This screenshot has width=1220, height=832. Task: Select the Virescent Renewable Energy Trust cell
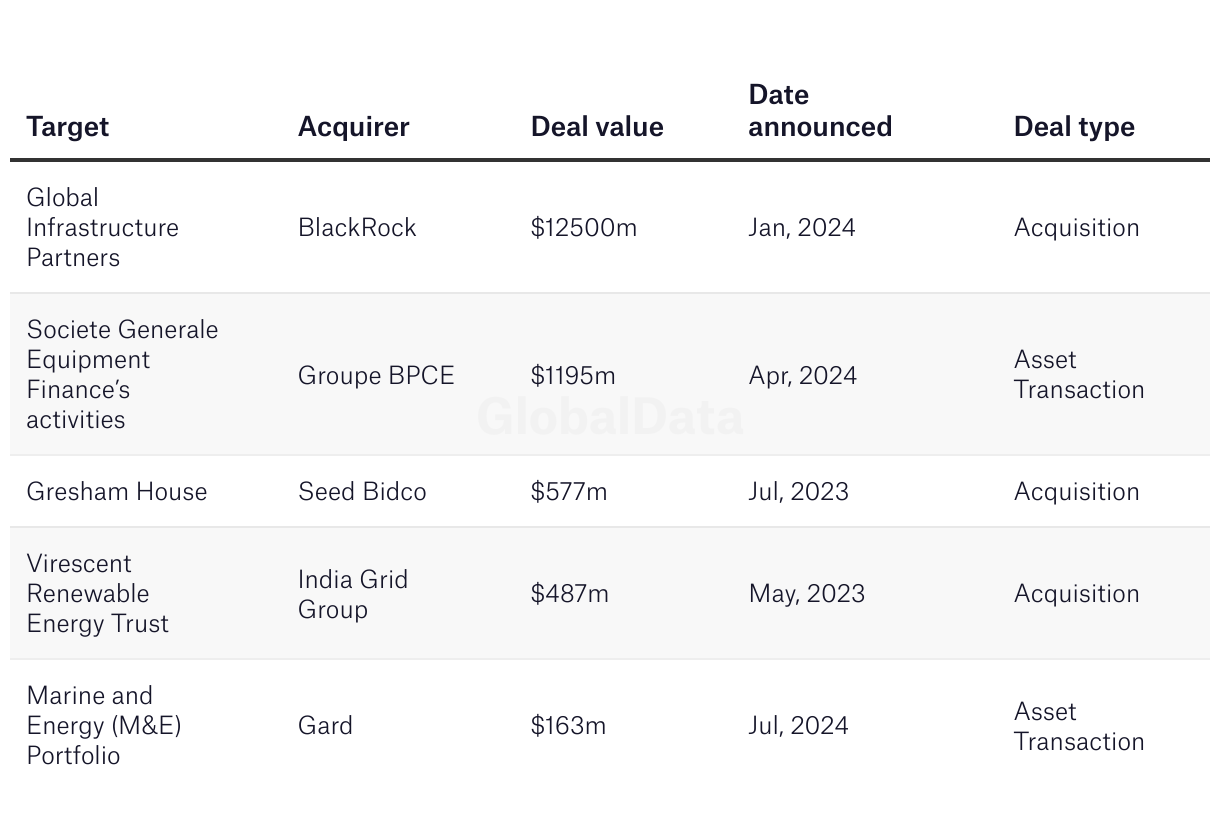97,593
